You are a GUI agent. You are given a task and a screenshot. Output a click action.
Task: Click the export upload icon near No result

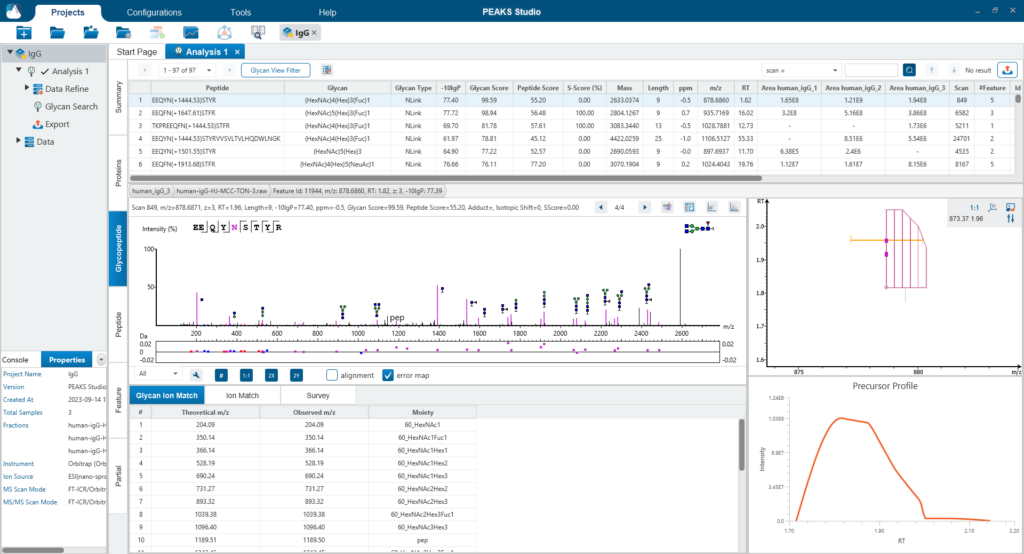(1008, 70)
